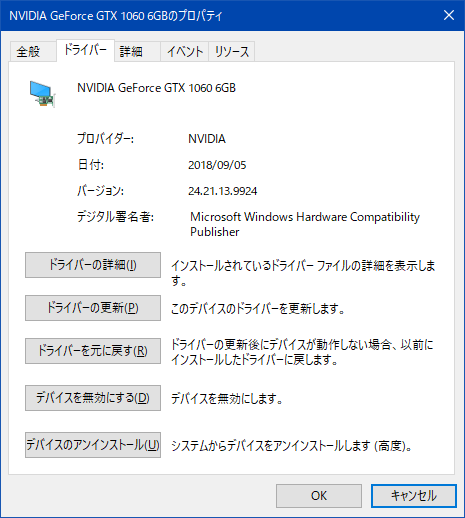Switch to the イベント tab
Screen dimensions: 465x518
coord(185,52)
